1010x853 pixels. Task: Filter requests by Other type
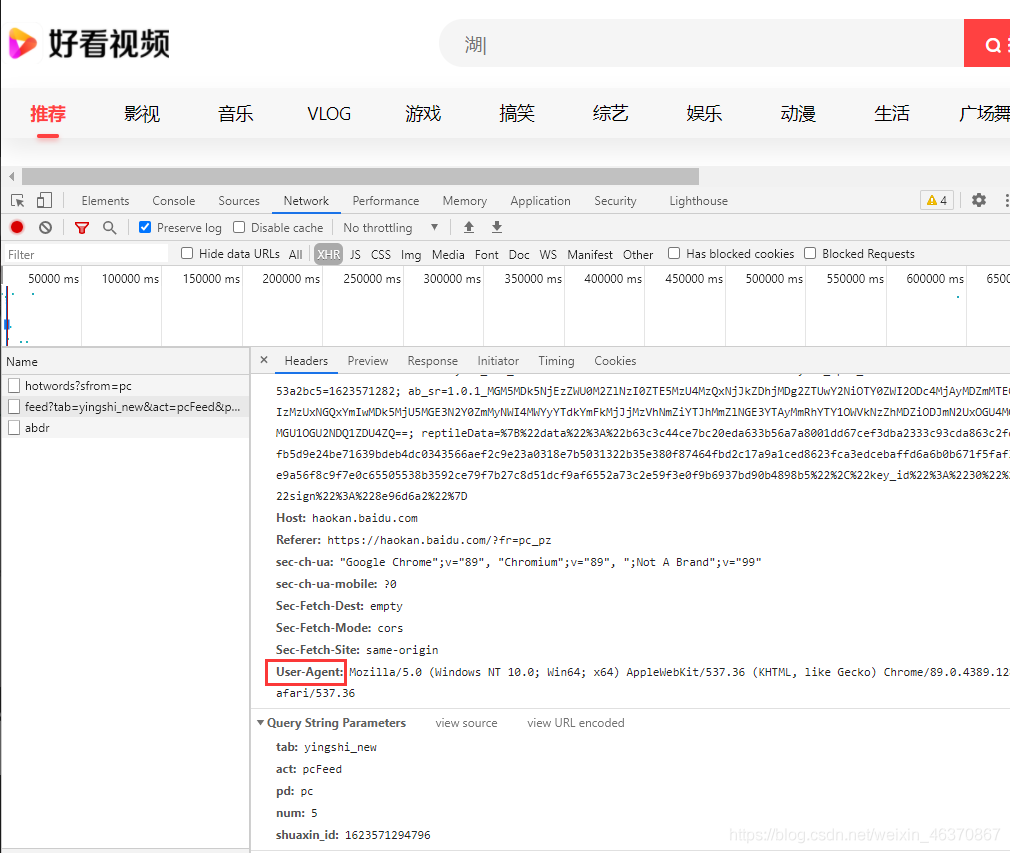[638, 254]
